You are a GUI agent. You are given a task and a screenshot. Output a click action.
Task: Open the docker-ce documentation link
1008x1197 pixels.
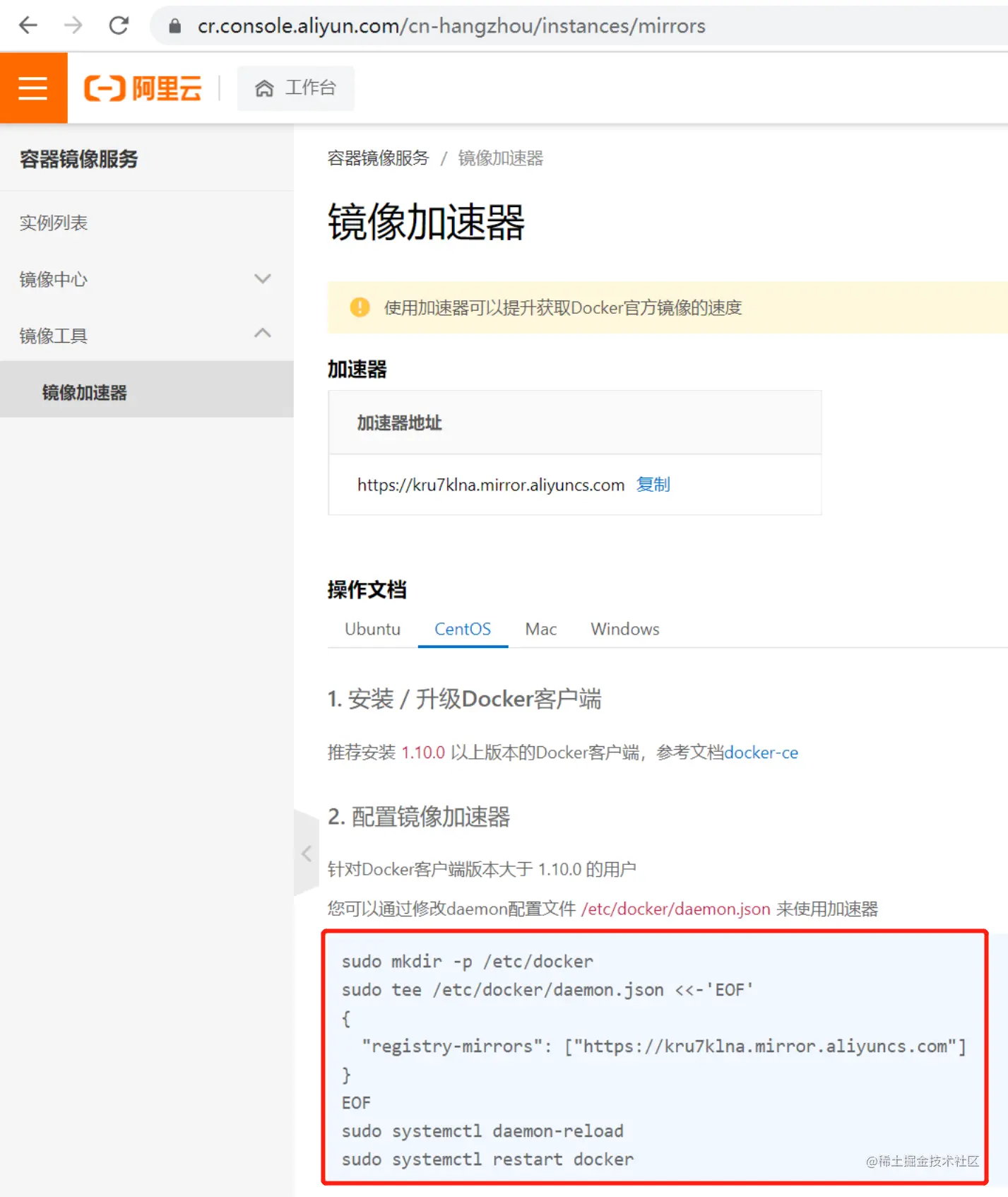[761, 753]
